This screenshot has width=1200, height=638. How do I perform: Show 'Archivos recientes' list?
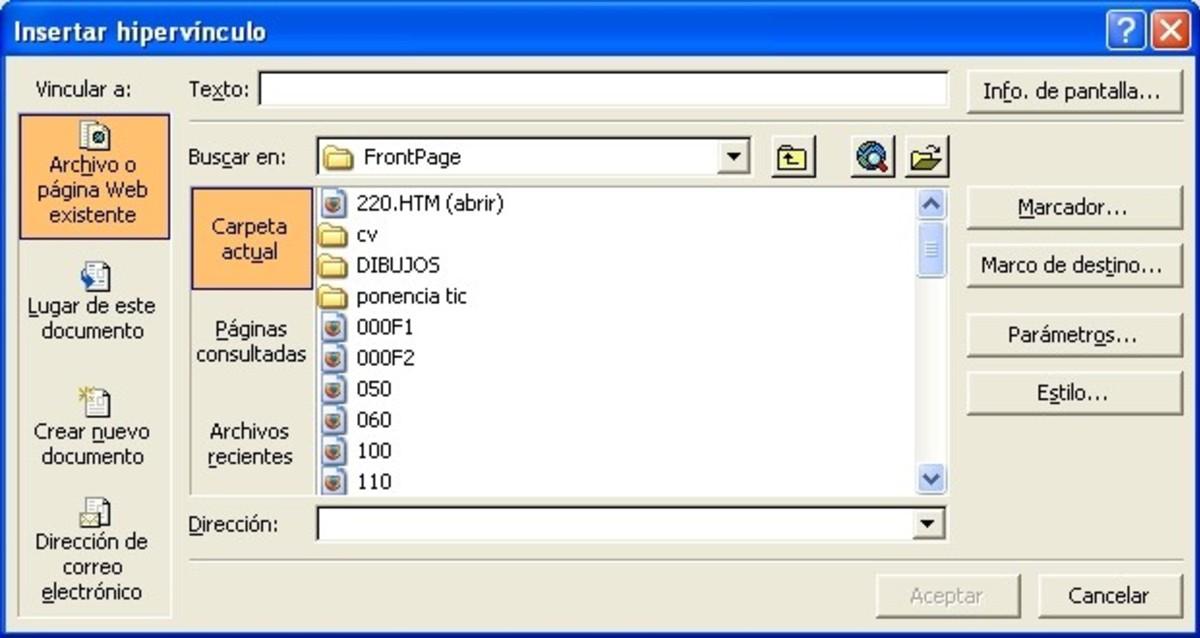coord(250,443)
